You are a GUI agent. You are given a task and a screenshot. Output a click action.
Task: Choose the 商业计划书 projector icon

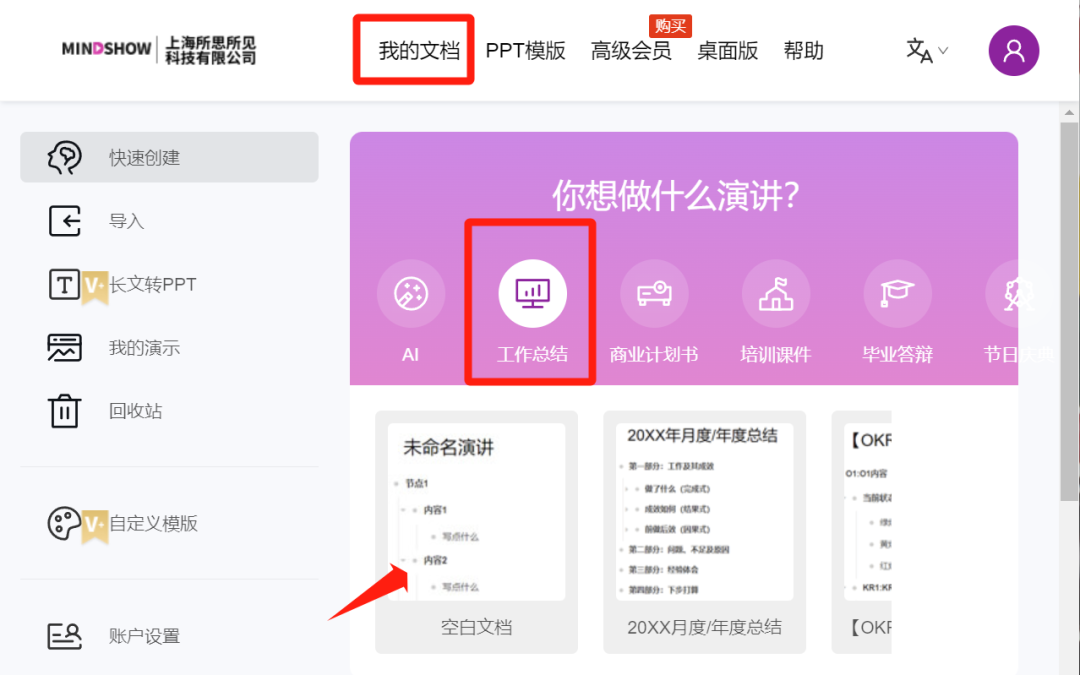pos(654,294)
